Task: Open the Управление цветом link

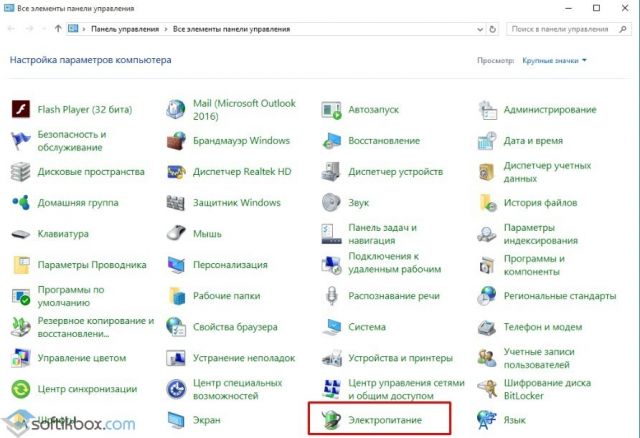Action: click(82, 358)
